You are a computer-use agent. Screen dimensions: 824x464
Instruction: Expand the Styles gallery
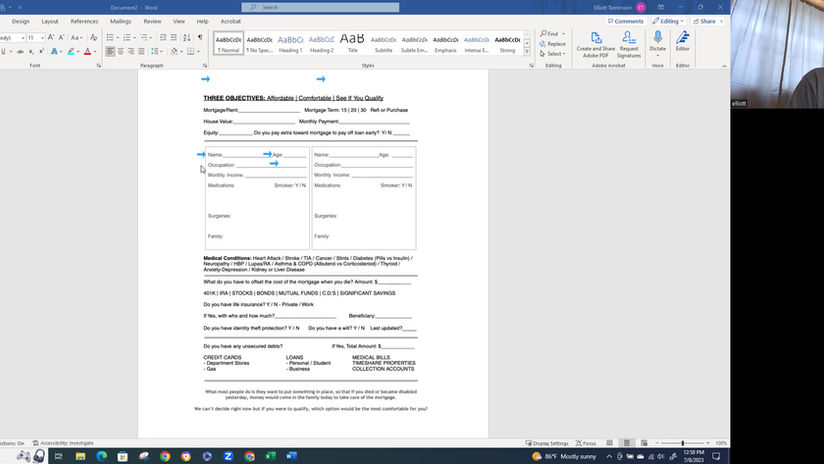point(527,51)
